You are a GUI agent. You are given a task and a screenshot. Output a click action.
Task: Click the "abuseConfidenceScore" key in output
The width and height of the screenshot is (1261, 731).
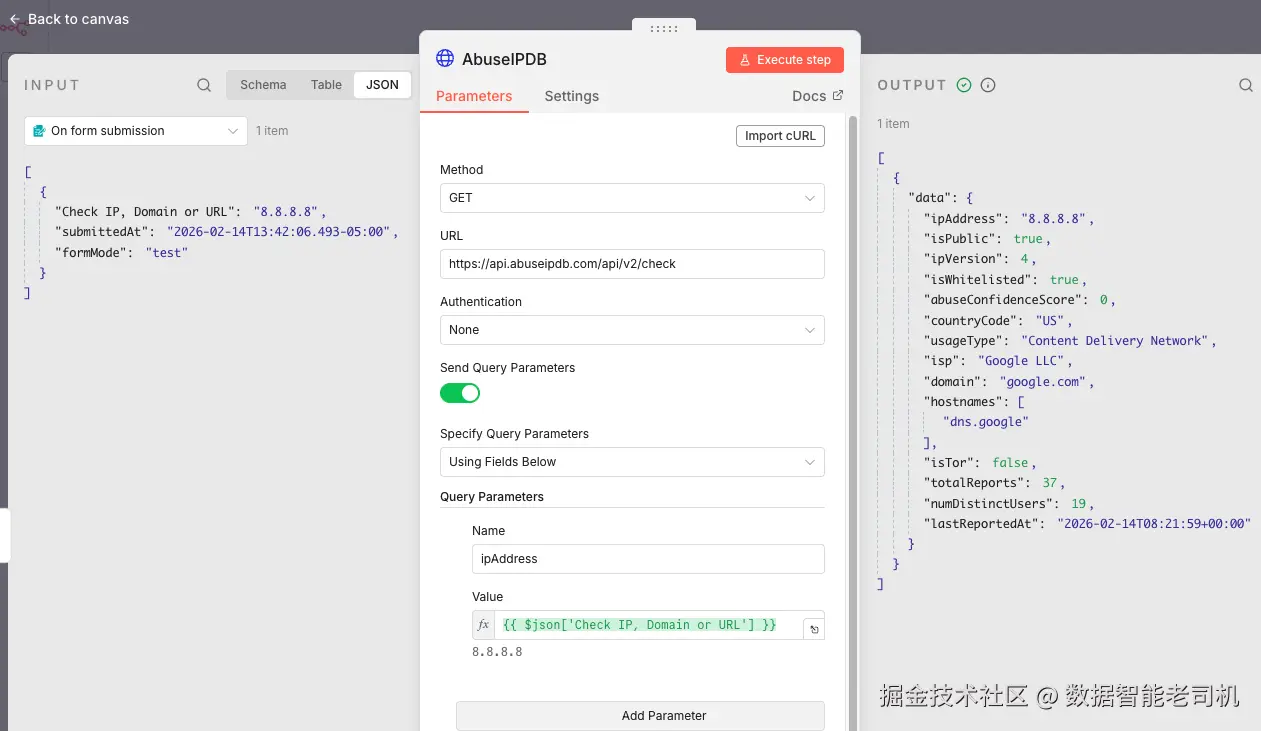tap(1004, 300)
